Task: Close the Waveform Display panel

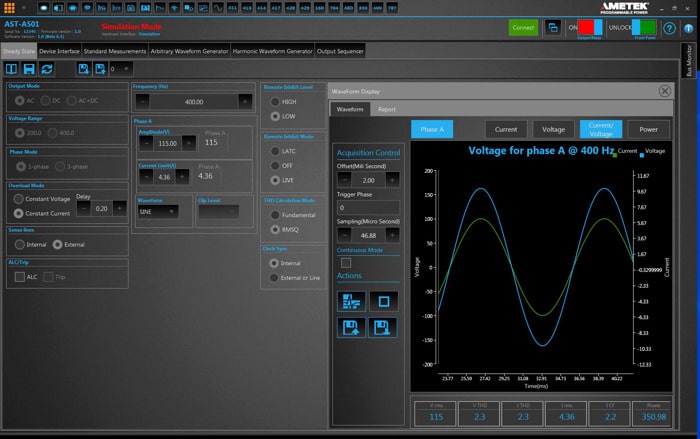Action: pos(664,90)
